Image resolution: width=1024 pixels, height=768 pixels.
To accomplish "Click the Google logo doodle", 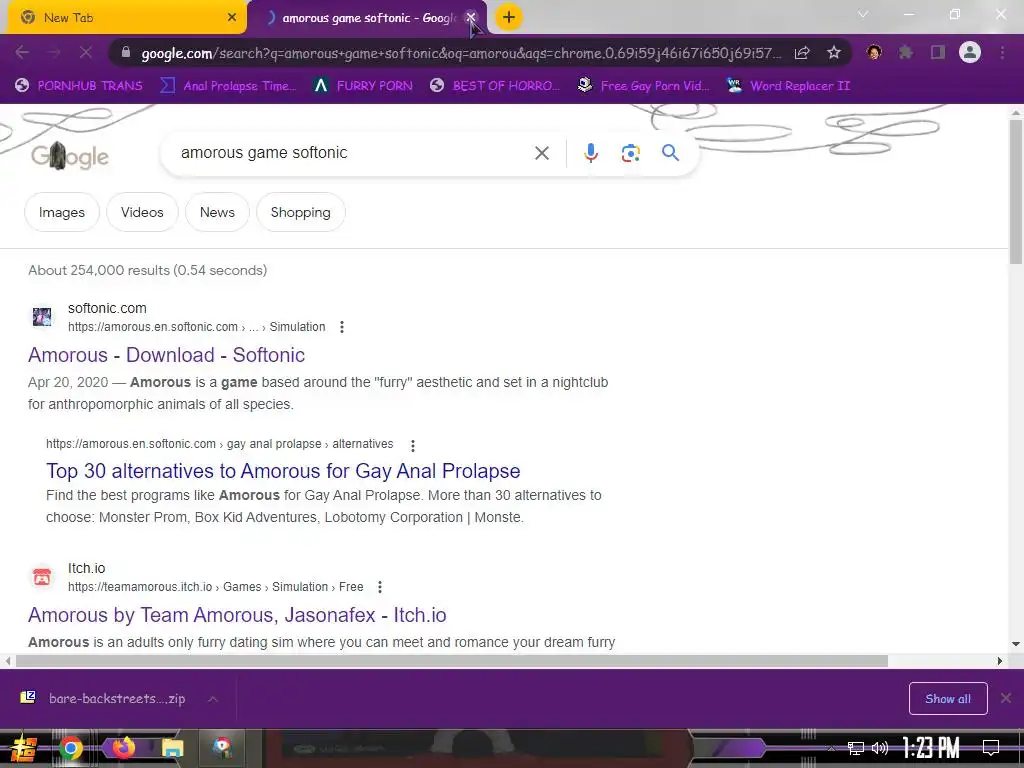I will pyautogui.click(x=70, y=155).
